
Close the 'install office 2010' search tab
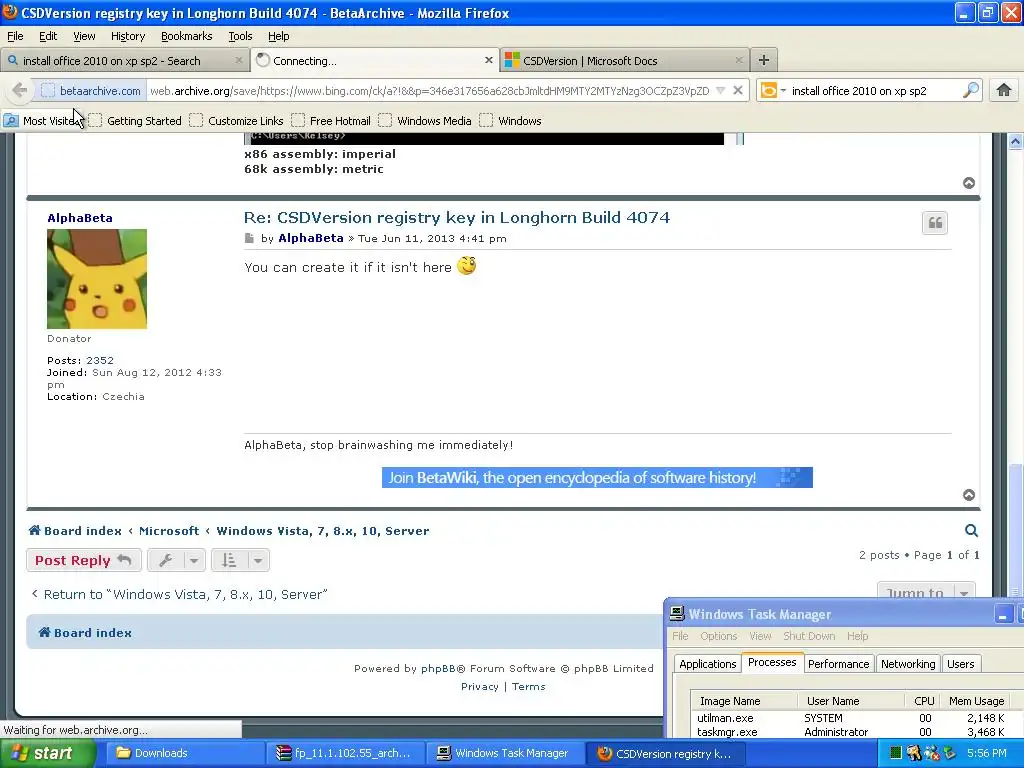click(x=238, y=60)
